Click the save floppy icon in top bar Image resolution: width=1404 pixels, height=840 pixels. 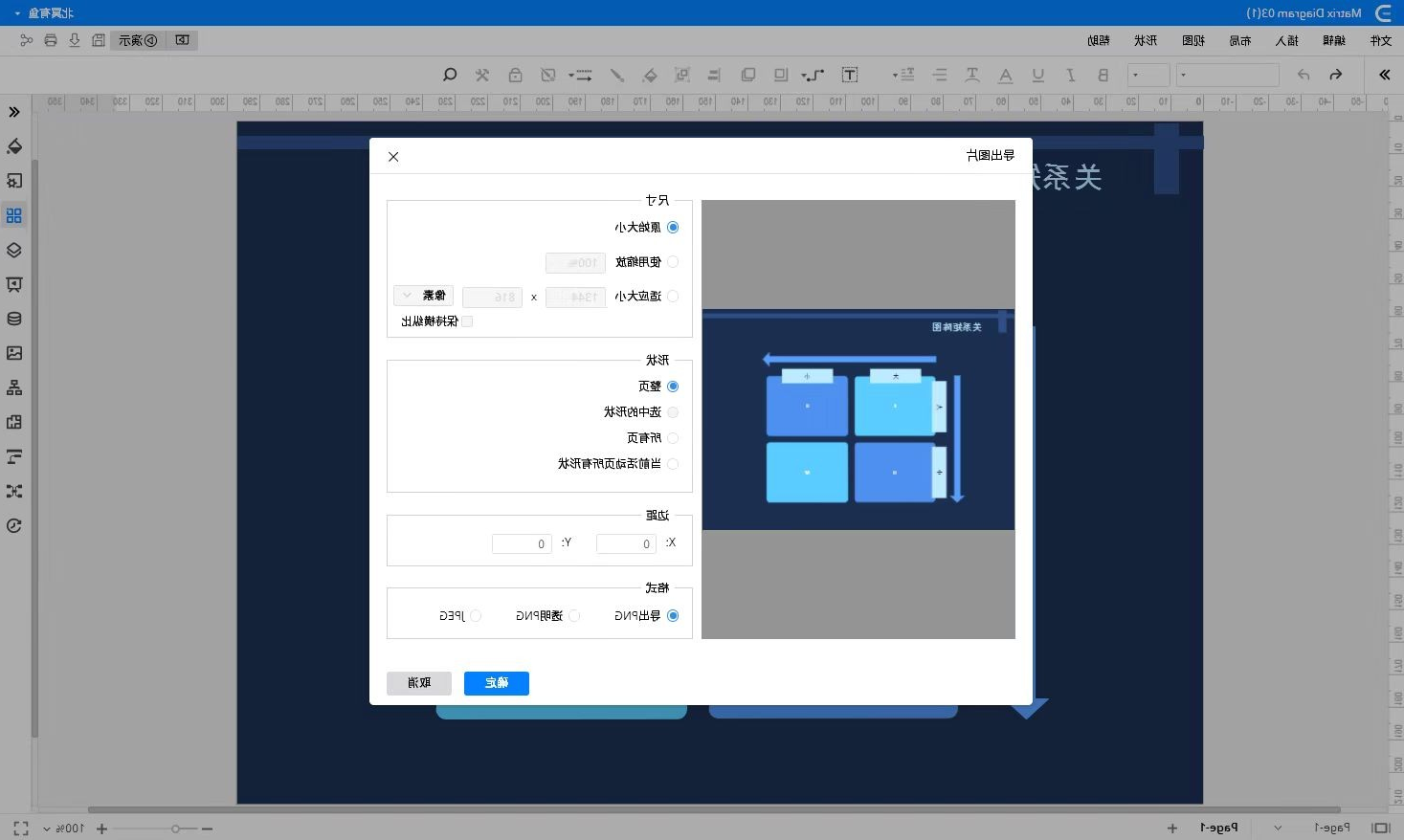[99, 40]
